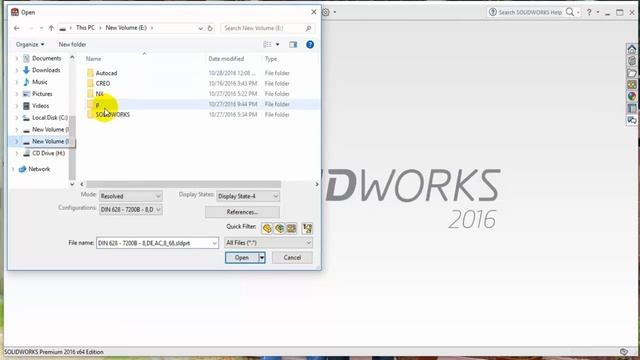Click the References... button

click(x=242, y=212)
